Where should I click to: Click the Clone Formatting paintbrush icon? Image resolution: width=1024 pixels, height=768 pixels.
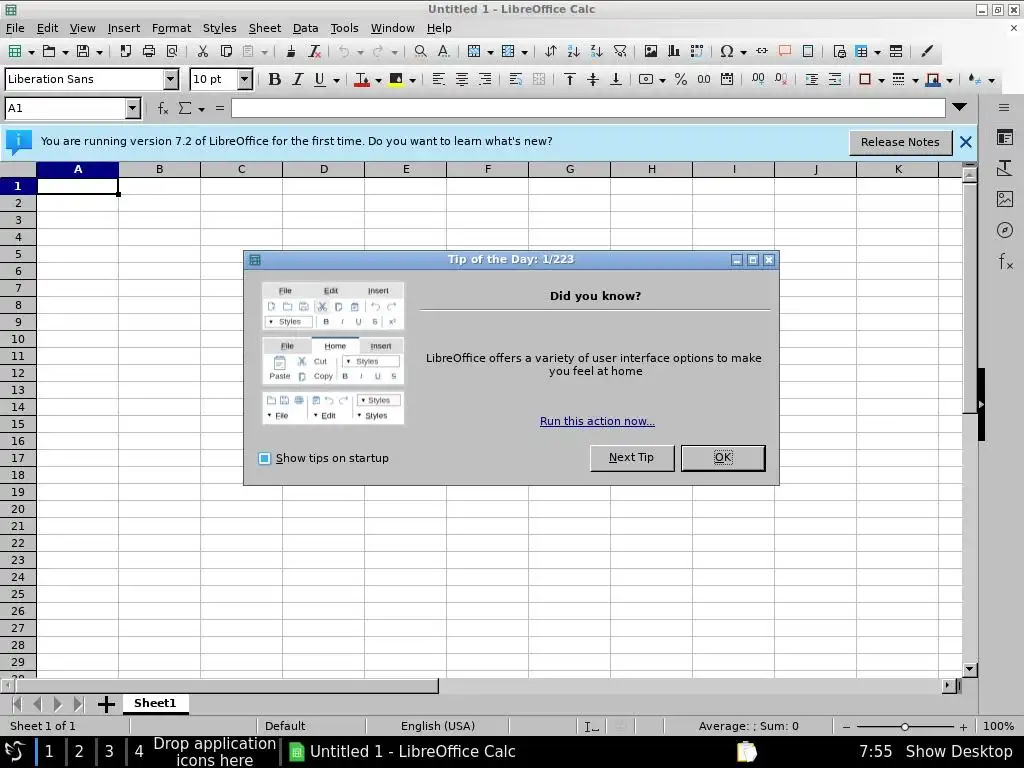coord(291,52)
